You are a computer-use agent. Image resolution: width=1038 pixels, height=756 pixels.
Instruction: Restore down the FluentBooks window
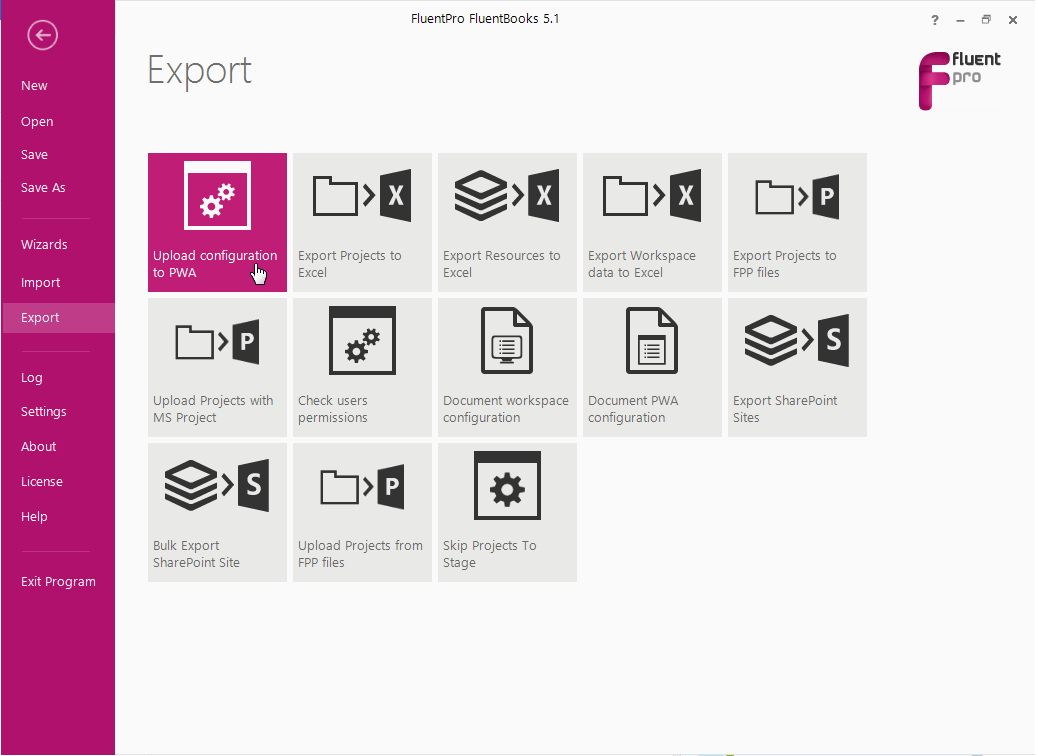pos(986,20)
